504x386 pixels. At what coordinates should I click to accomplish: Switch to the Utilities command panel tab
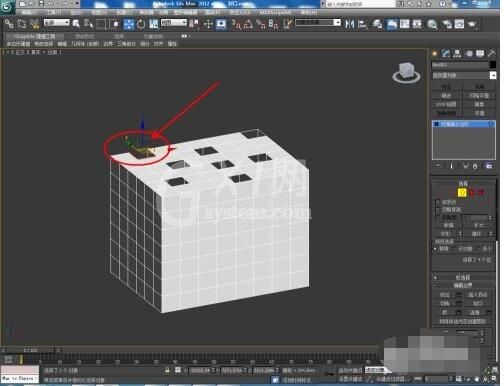491,54
